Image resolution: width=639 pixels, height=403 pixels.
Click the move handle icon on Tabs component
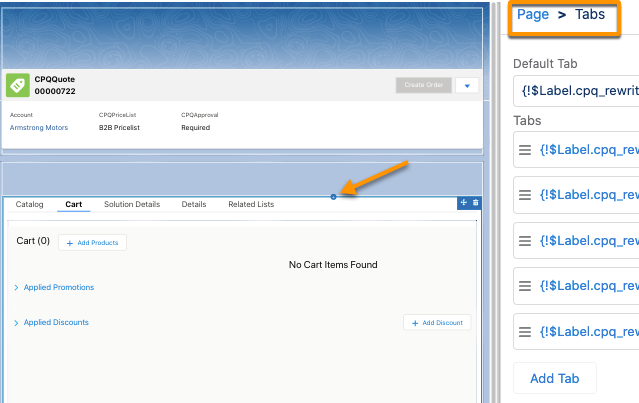(x=463, y=203)
